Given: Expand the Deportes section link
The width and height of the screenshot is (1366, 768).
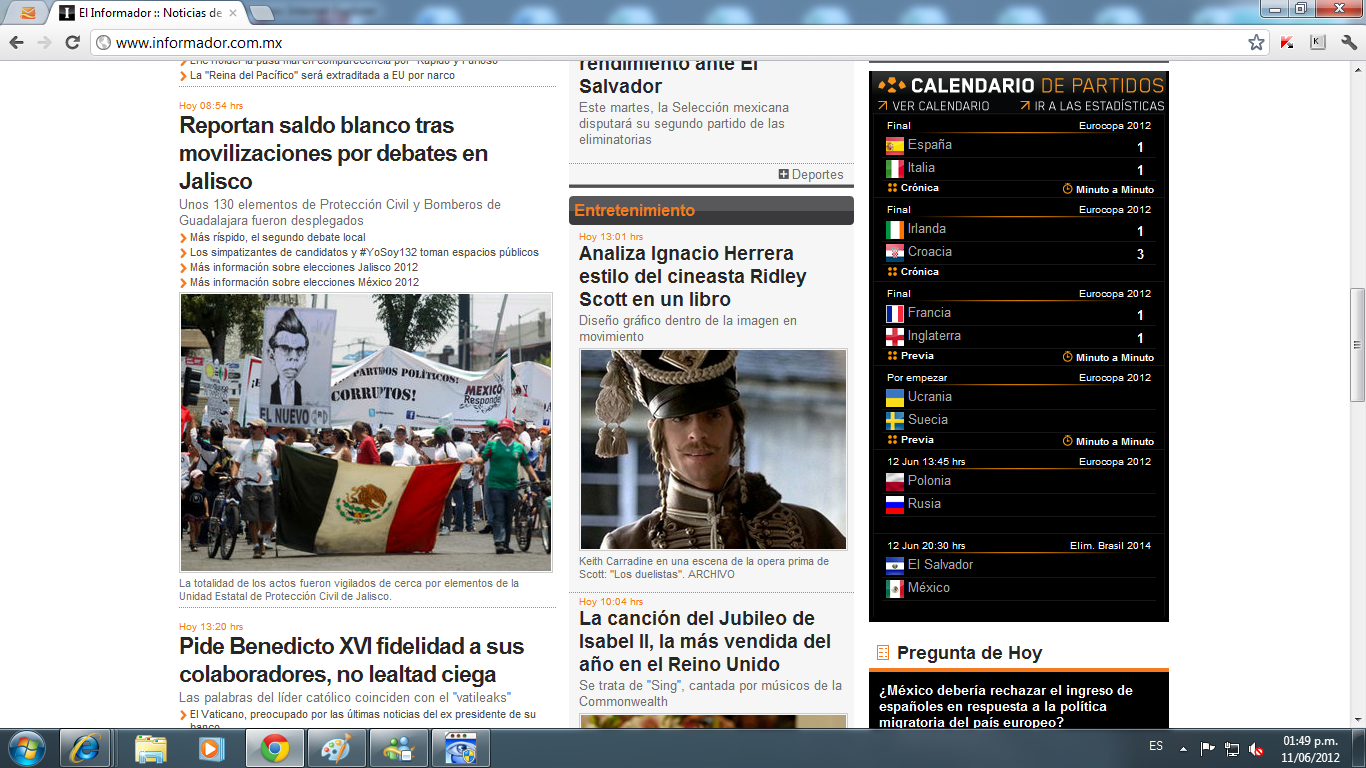Looking at the screenshot, I should [811, 175].
